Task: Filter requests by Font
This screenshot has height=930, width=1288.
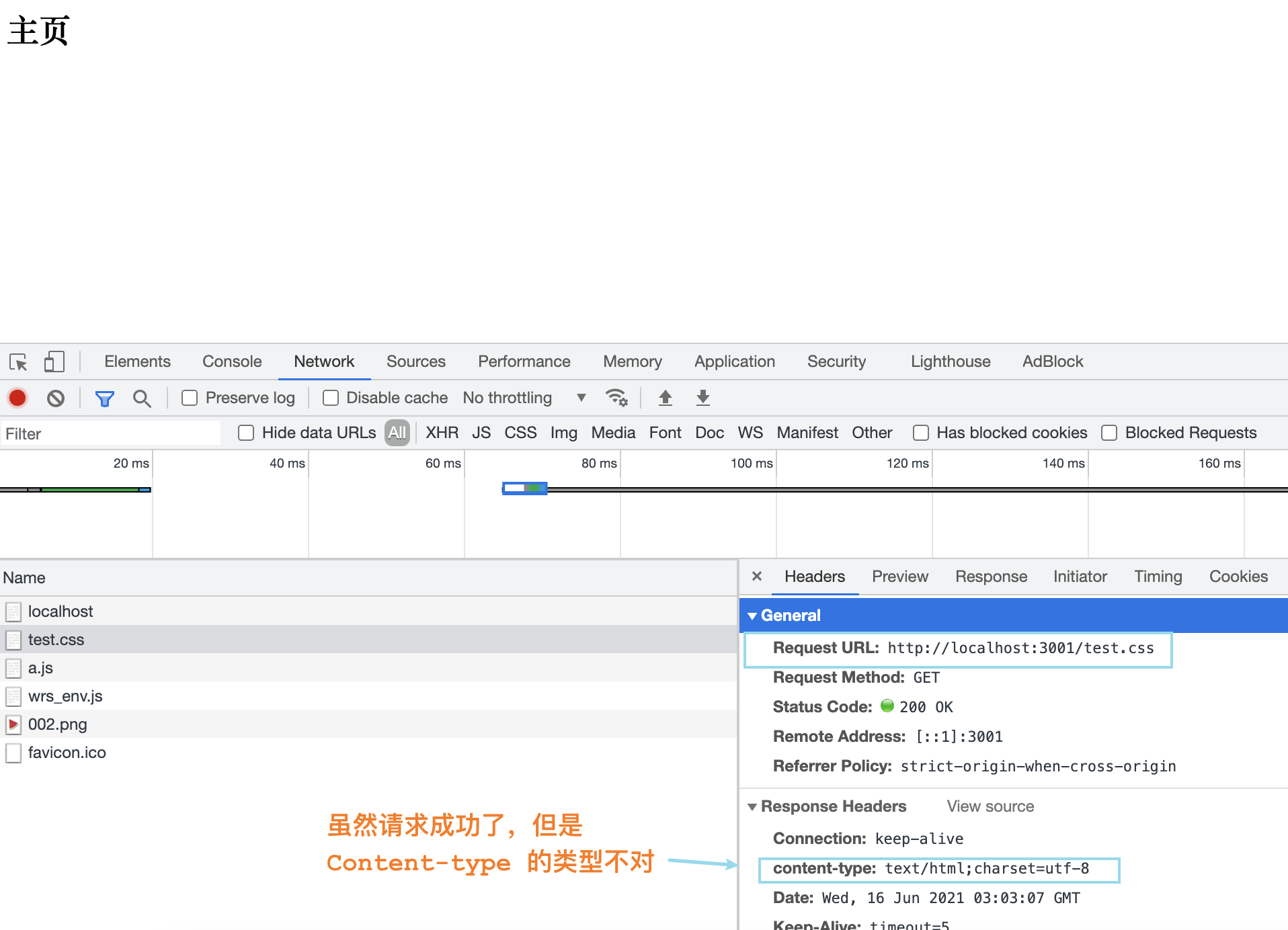Action: click(666, 433)
